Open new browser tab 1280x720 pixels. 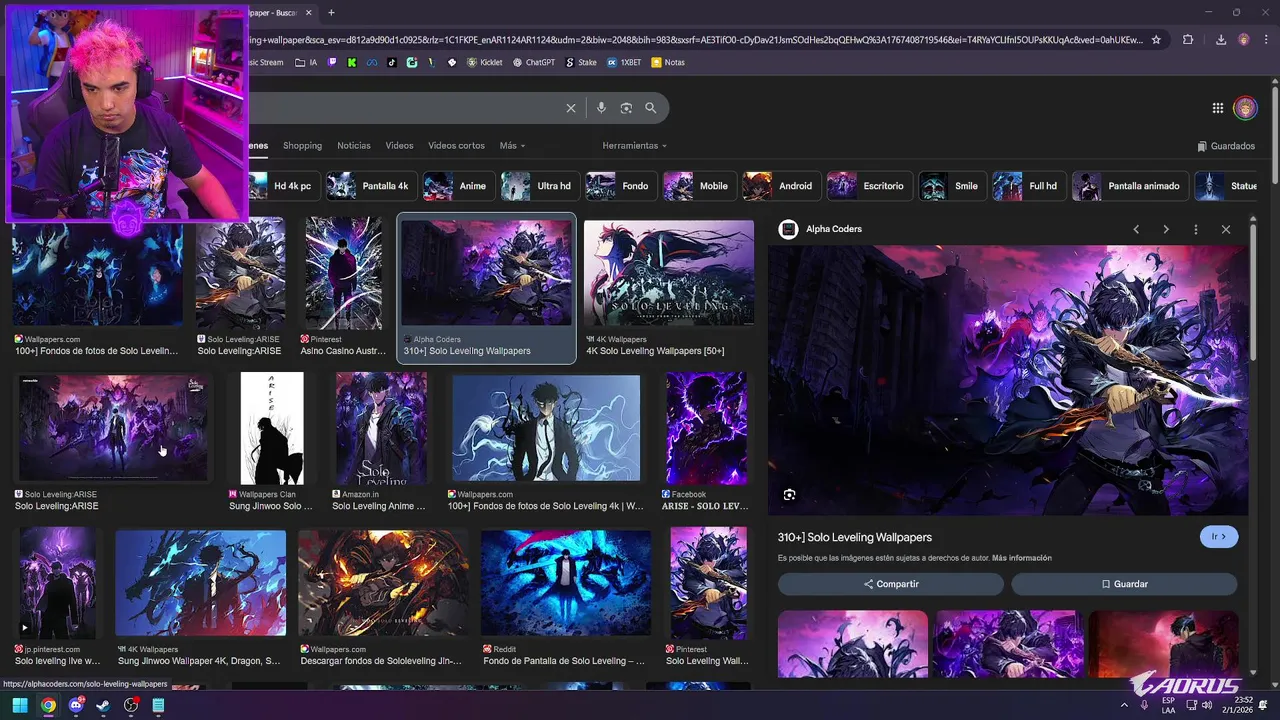[x=331, y=13]
